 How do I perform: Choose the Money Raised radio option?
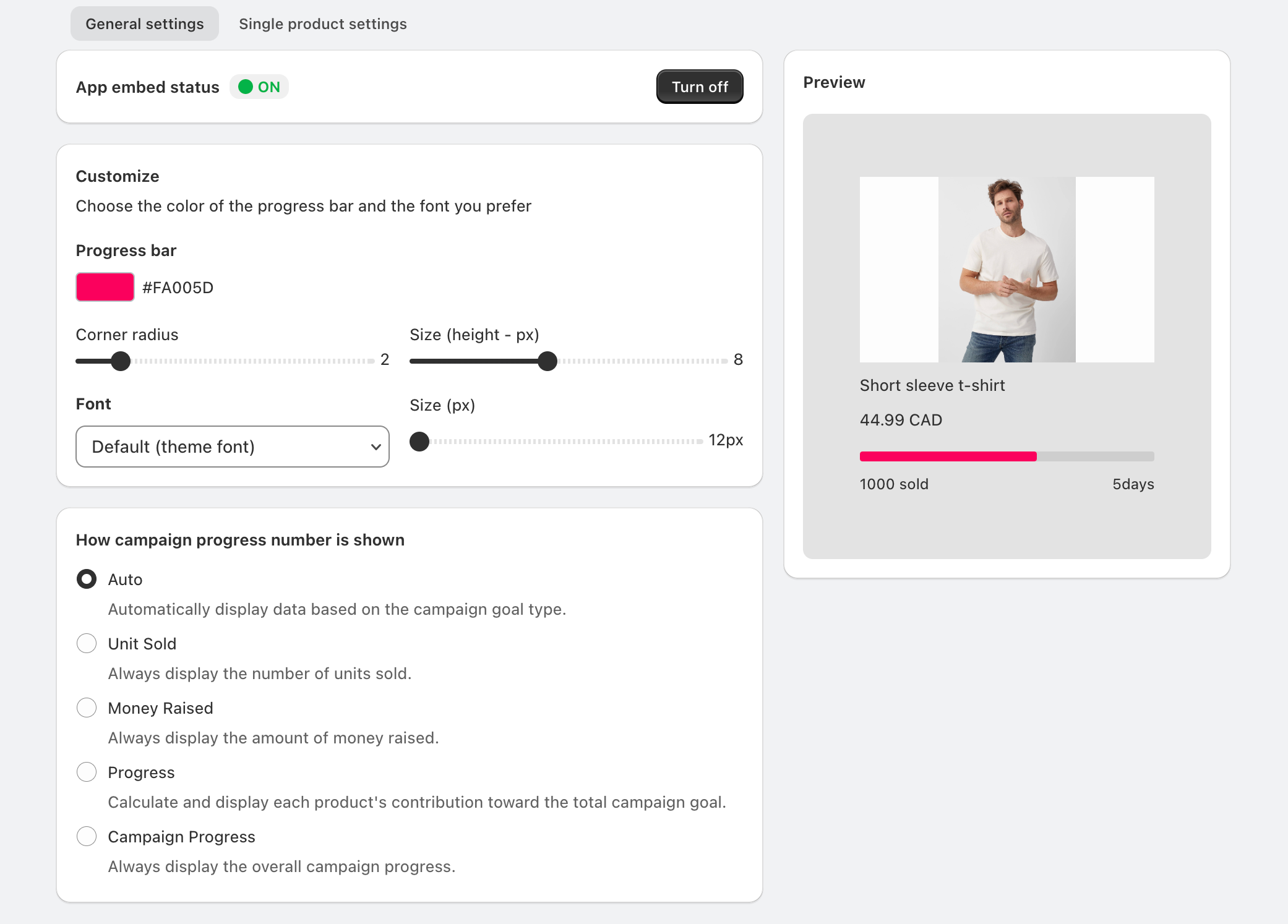[x=87, y=708]
